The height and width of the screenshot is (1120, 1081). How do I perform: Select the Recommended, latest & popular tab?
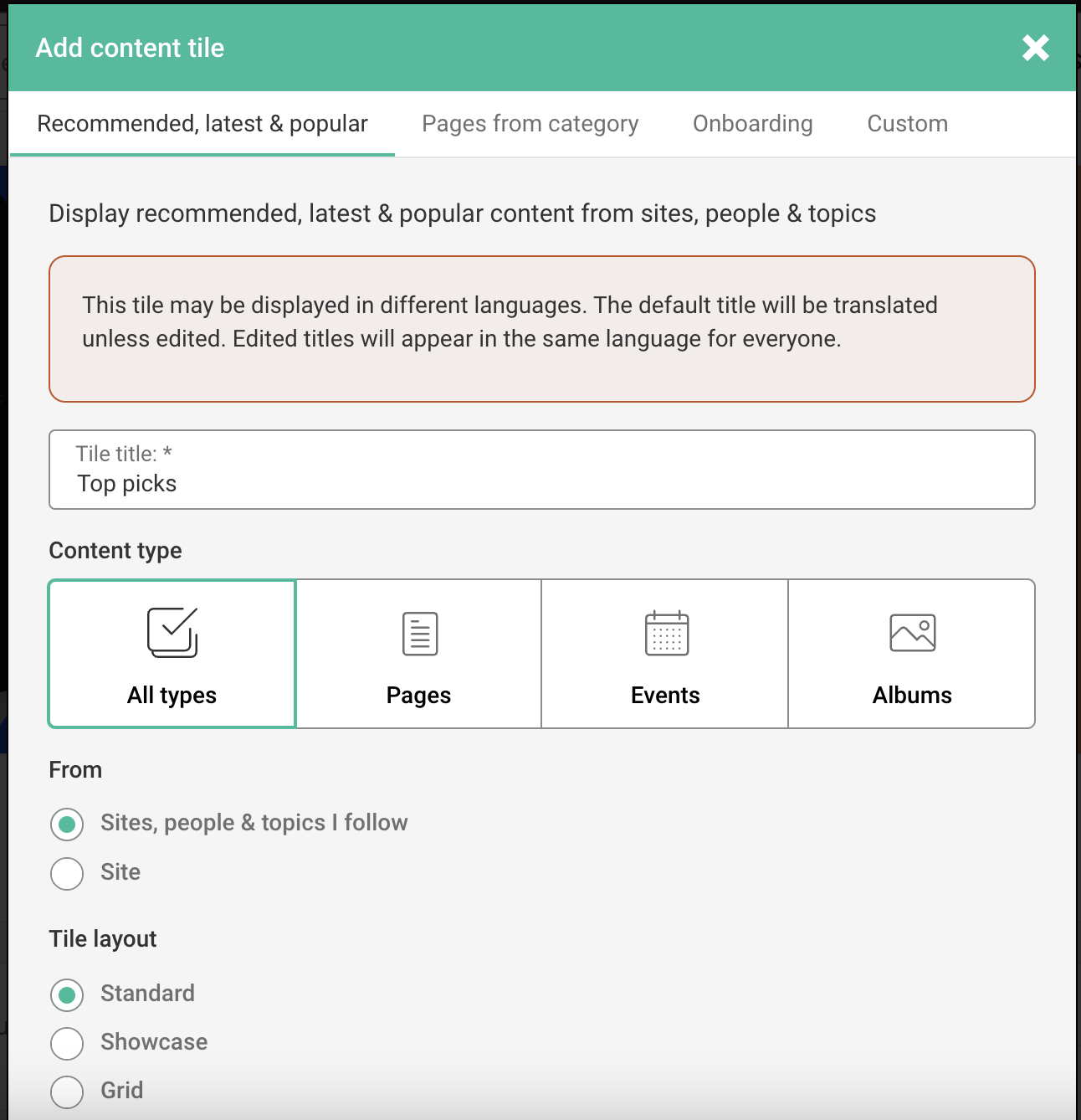click(x=202, y=124)
